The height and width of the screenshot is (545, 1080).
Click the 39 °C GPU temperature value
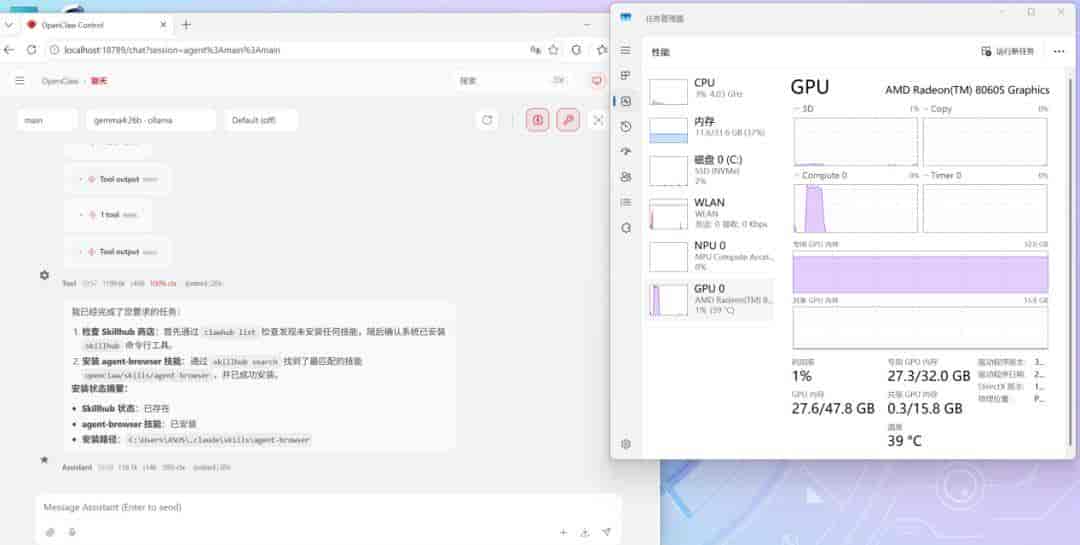pyautogui.click(x=904, y=441)
